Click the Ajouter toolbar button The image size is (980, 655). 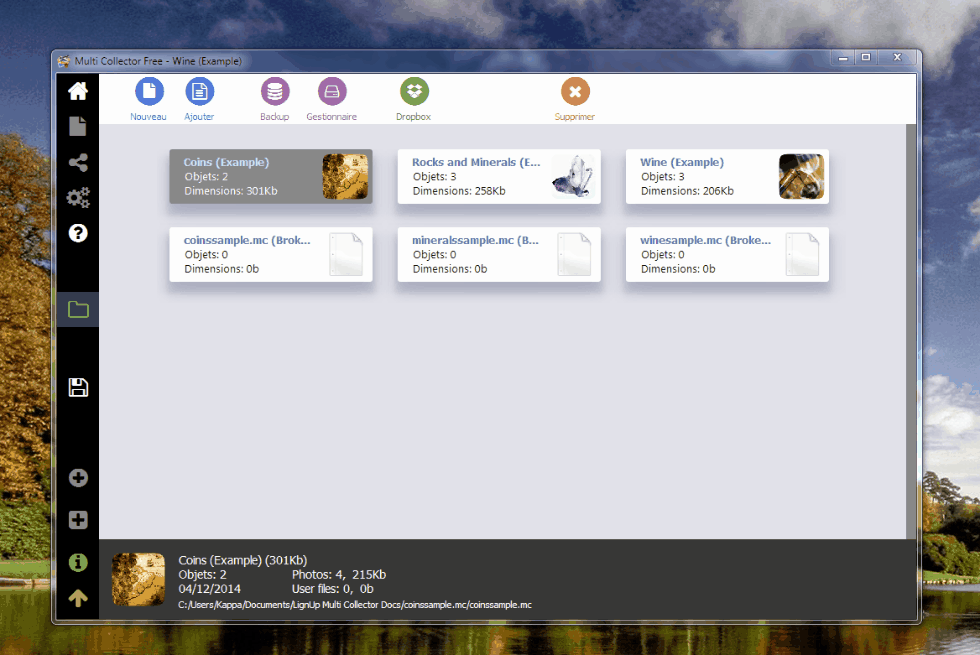199,99
